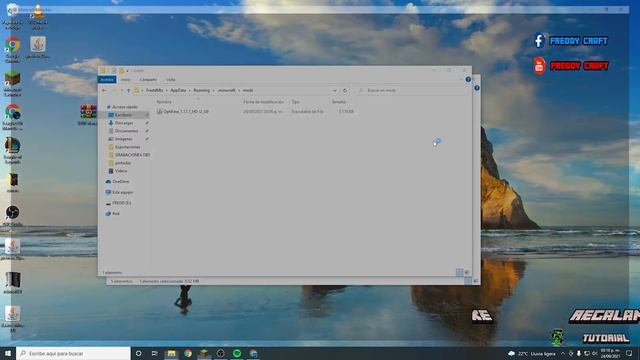
Task: Select Vídeos in navigation pane
Action: [x=120, y=171]
